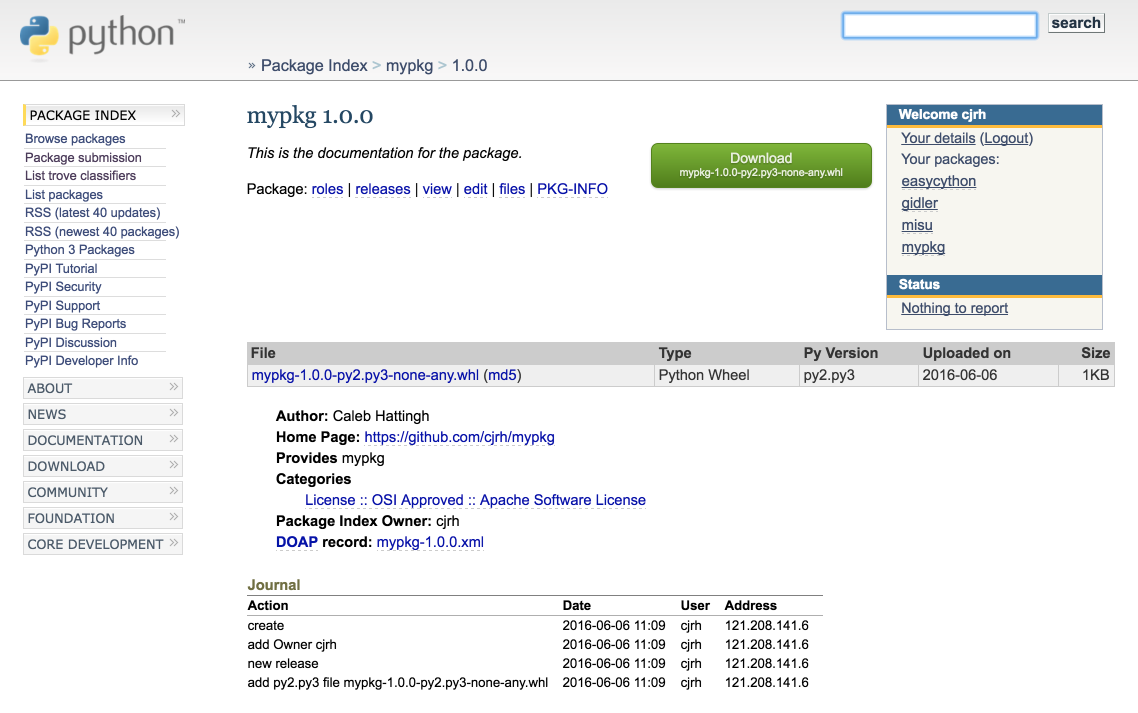This screenshot has height=713, width=1138.
Task: Open GitHub home page link
Action: pos(459,437)
